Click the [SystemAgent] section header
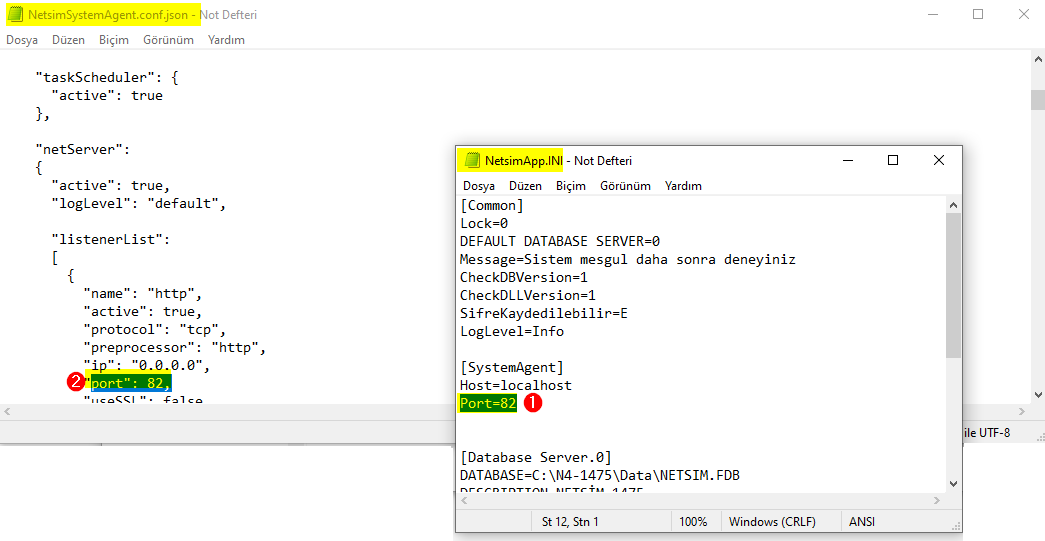 point(512,367)
